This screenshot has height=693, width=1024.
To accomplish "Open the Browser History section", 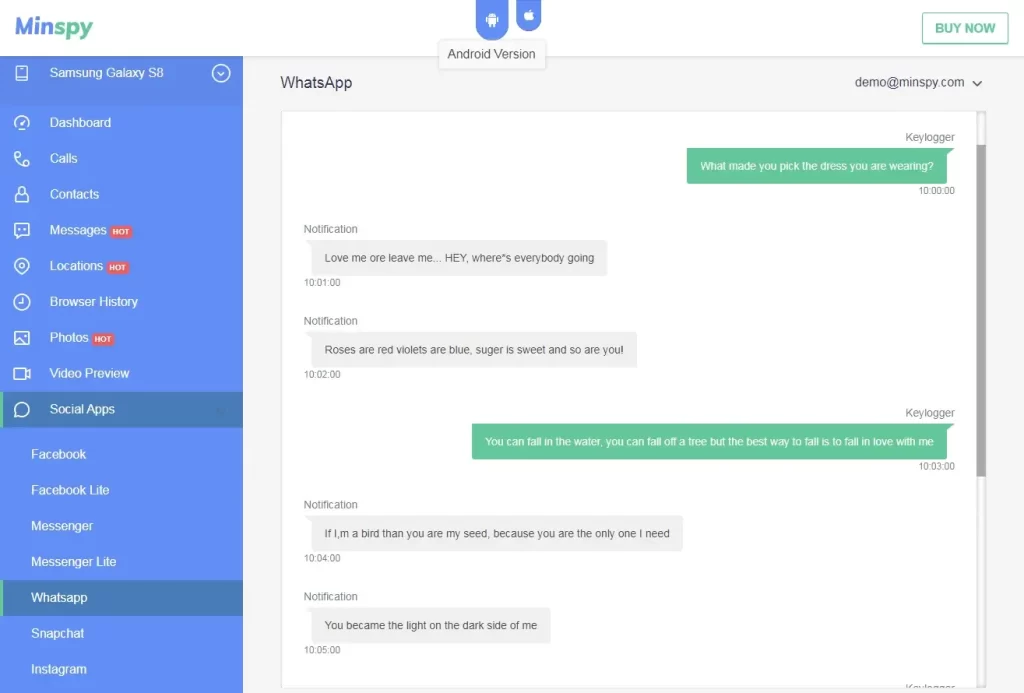I will tap(121, 302).
